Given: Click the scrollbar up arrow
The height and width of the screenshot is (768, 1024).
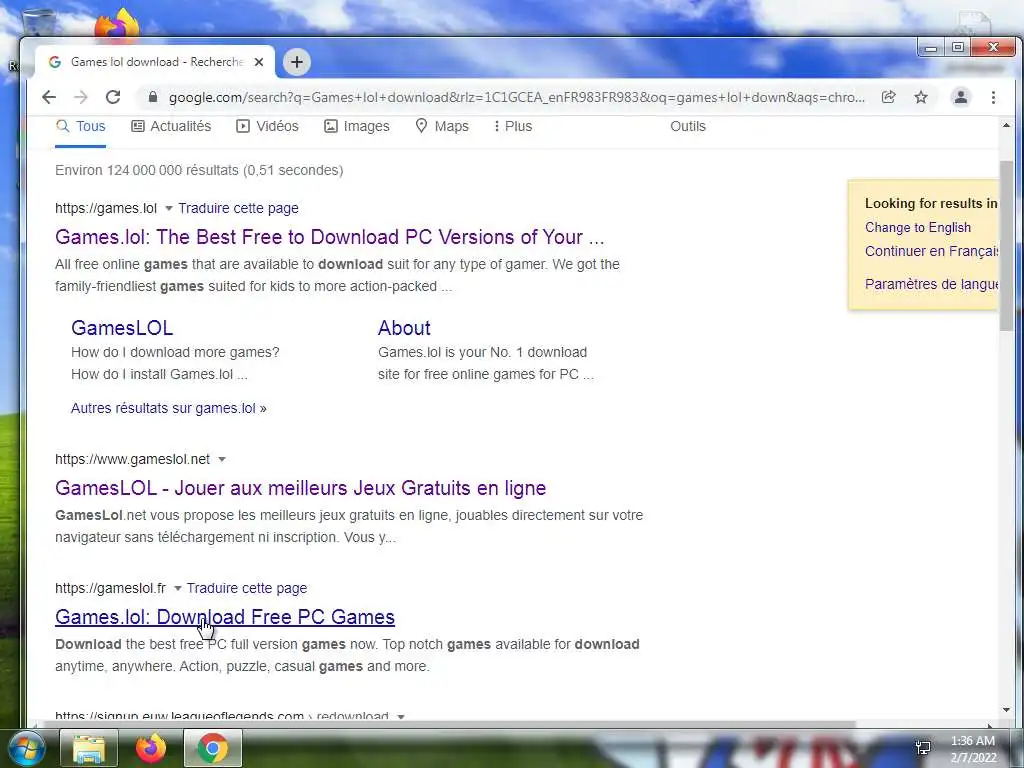Looking at the screenshot, I should (1006, 125).
